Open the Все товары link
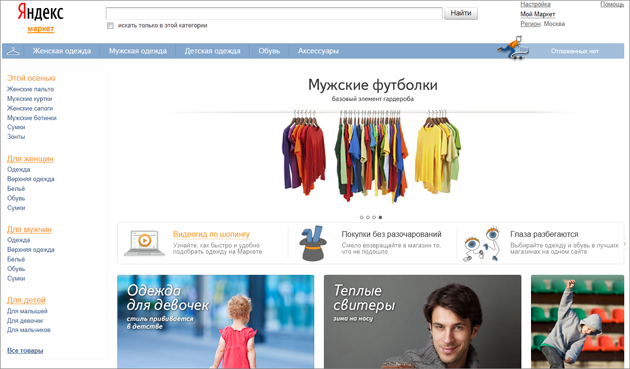 (x=25, y=351)
